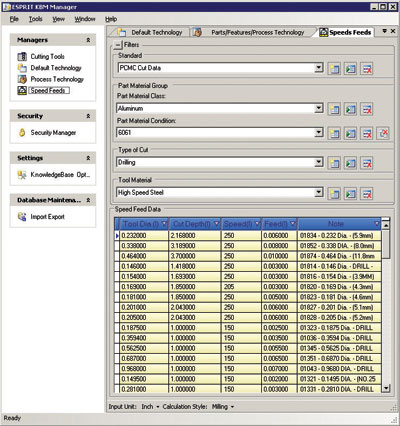Filter the Tool Dia column header

pos(164,224)
